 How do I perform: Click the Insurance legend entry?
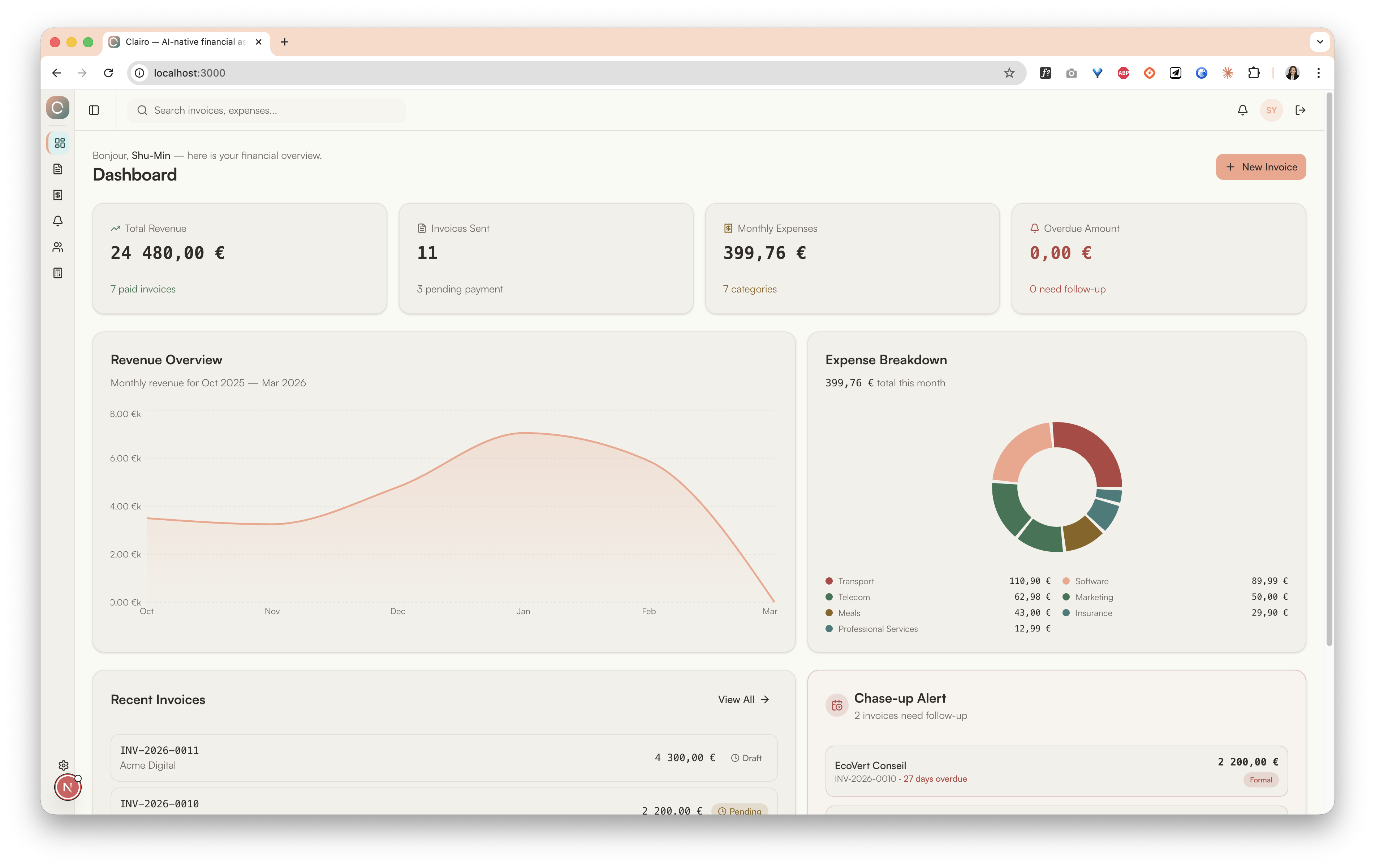(x=1175, y=613)
